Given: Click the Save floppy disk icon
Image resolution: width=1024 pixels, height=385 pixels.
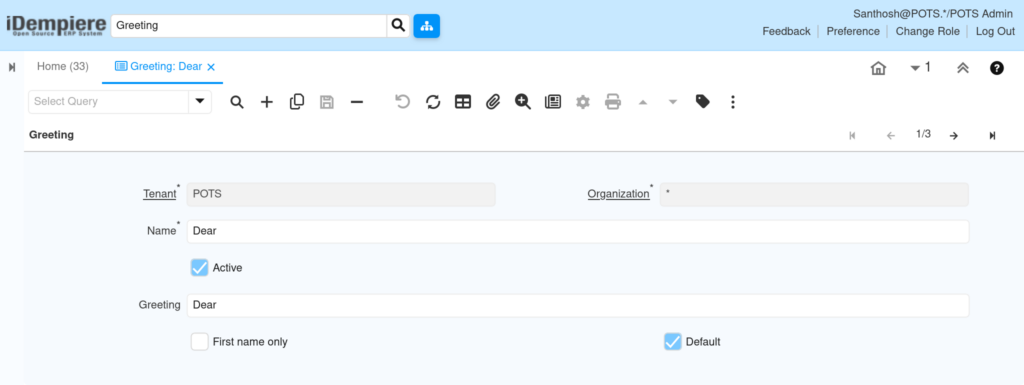Looking at the screenshot, I should click(x=327, y=102).
